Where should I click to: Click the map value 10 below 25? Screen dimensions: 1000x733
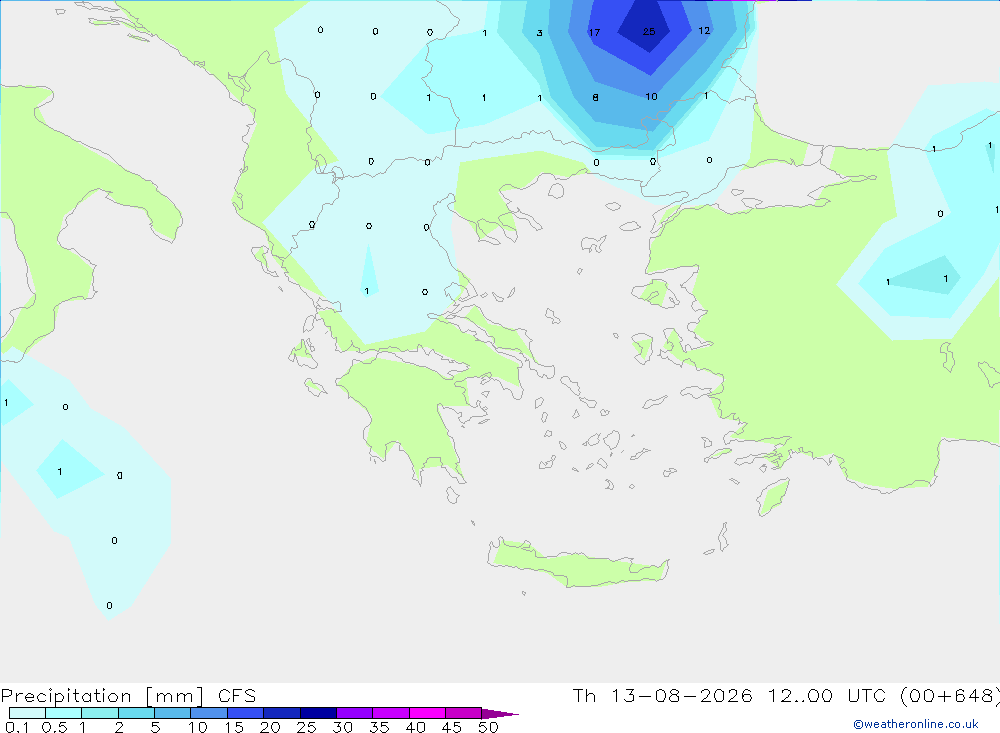click(651, 96)
